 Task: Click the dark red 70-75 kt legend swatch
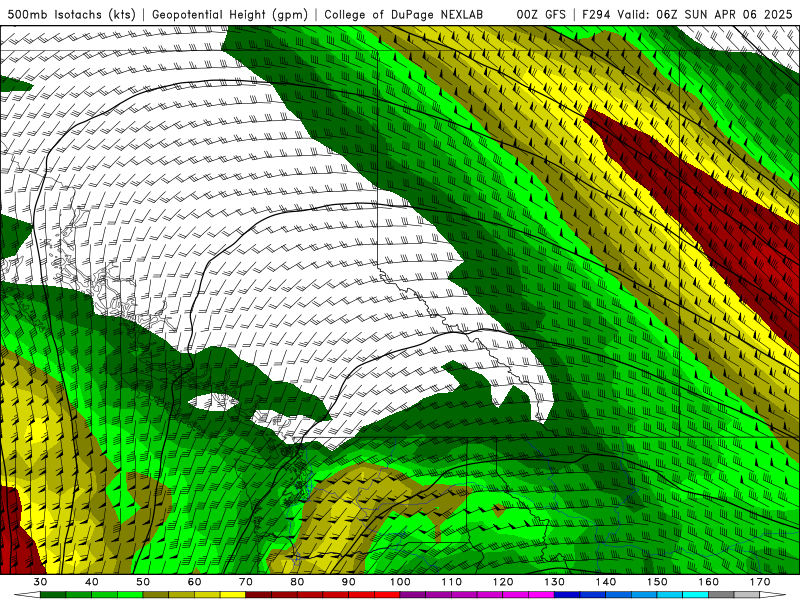(259, 595)
